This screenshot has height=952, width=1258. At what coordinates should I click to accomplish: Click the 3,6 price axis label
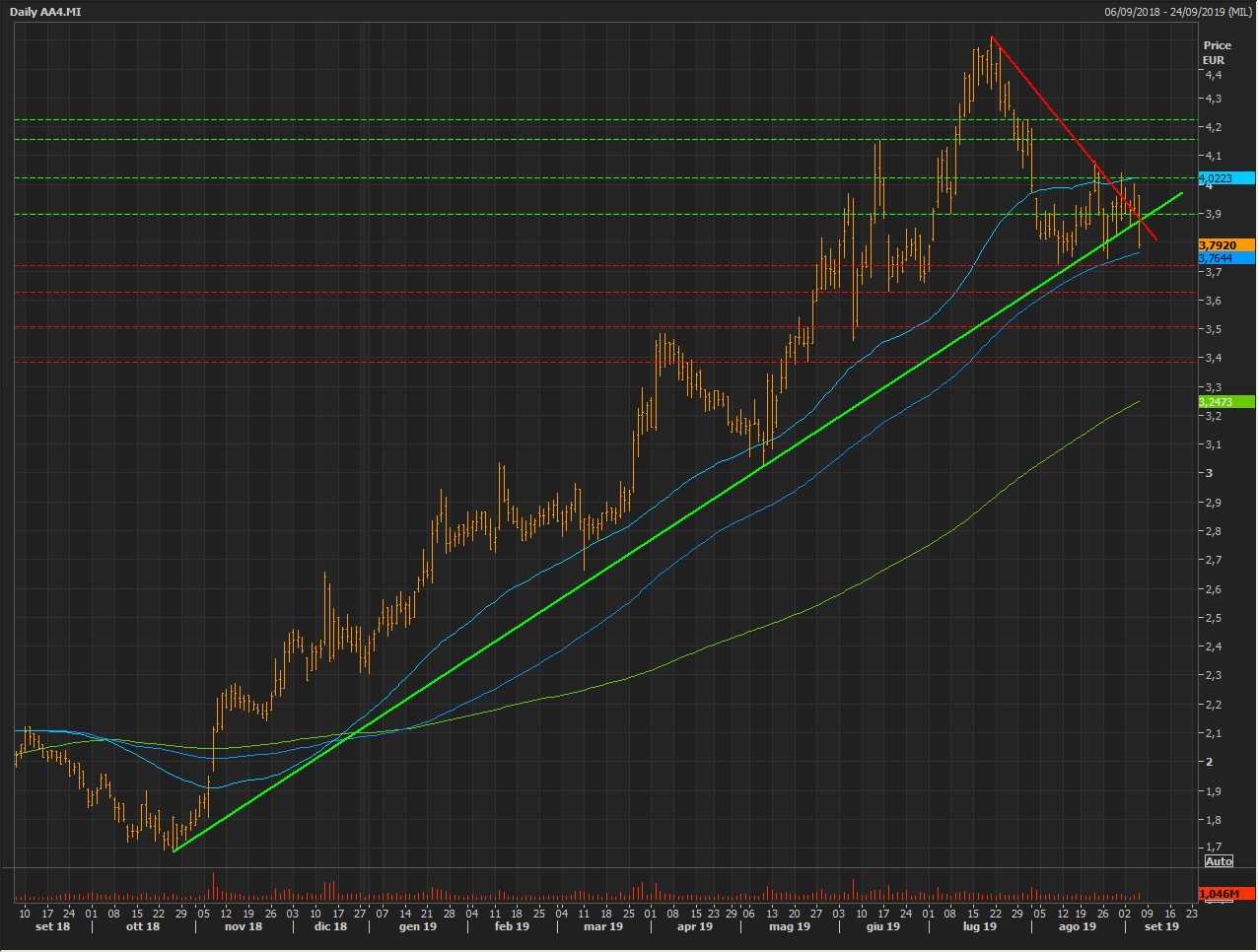[1213, 301]
